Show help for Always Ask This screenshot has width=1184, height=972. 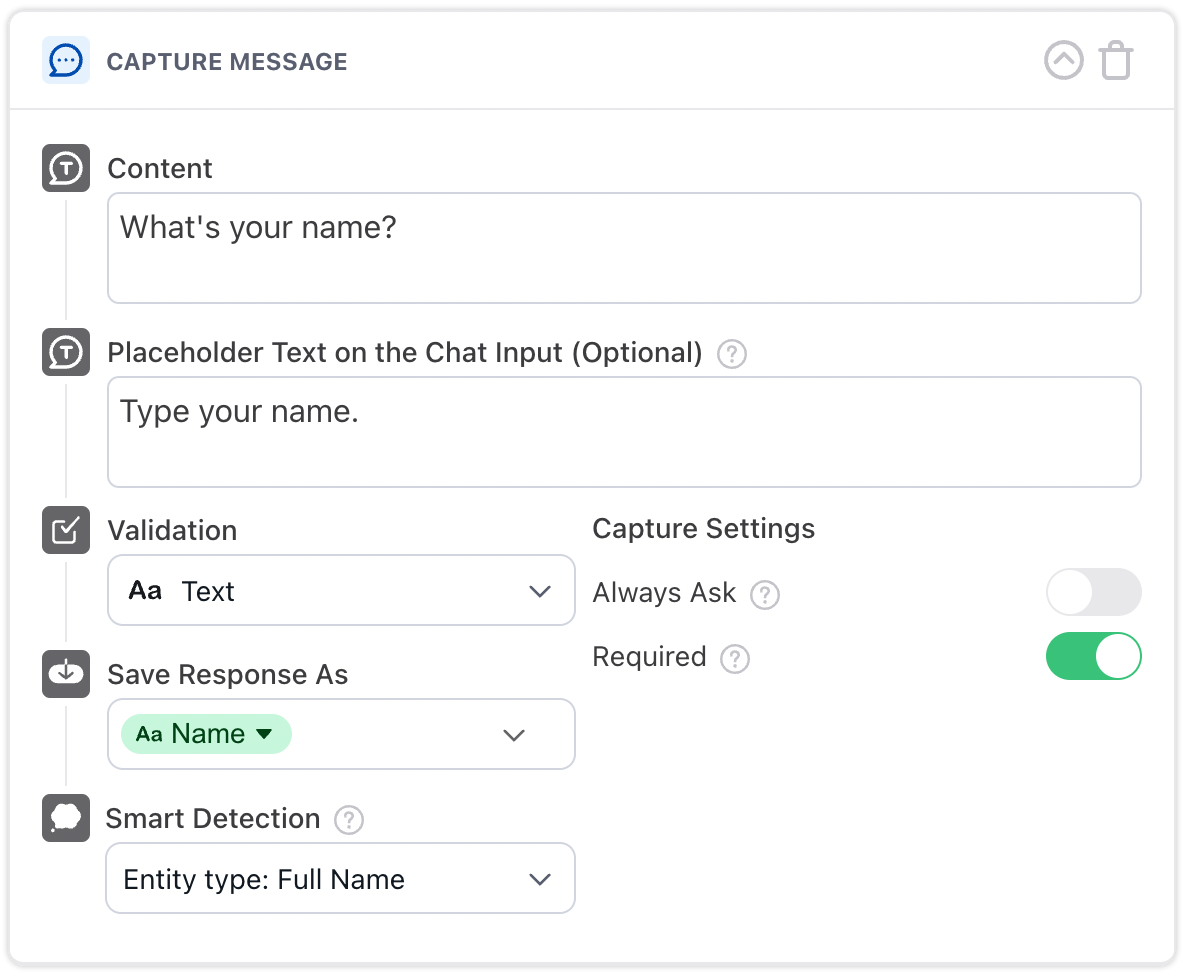[x=765, y=595]
